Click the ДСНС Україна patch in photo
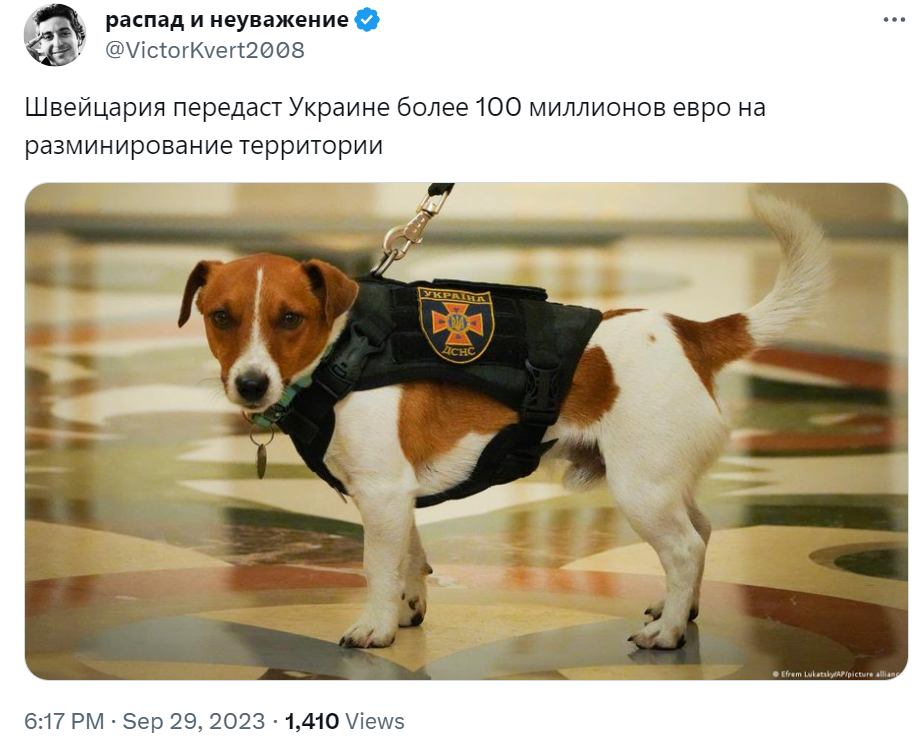Image resolution: width=924 pixels, height=749 pixels. [x=456, y=324]
